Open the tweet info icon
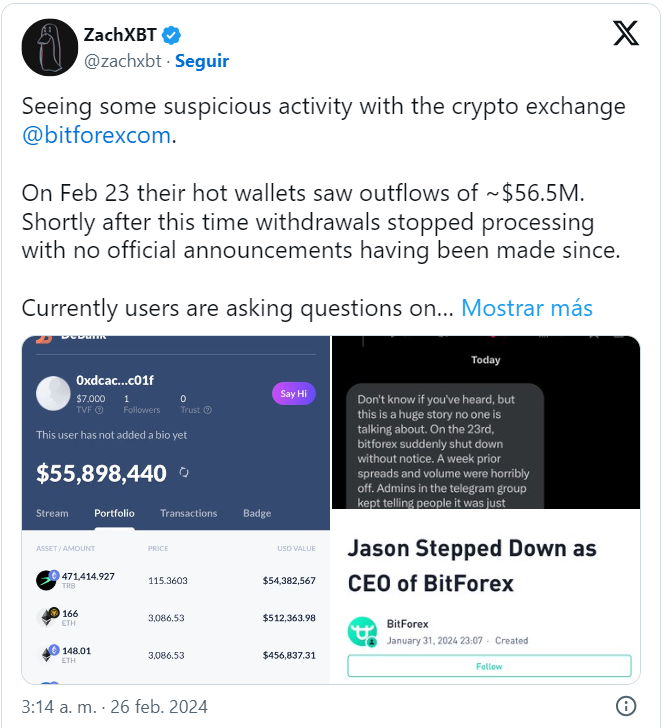 pos(625,706)
